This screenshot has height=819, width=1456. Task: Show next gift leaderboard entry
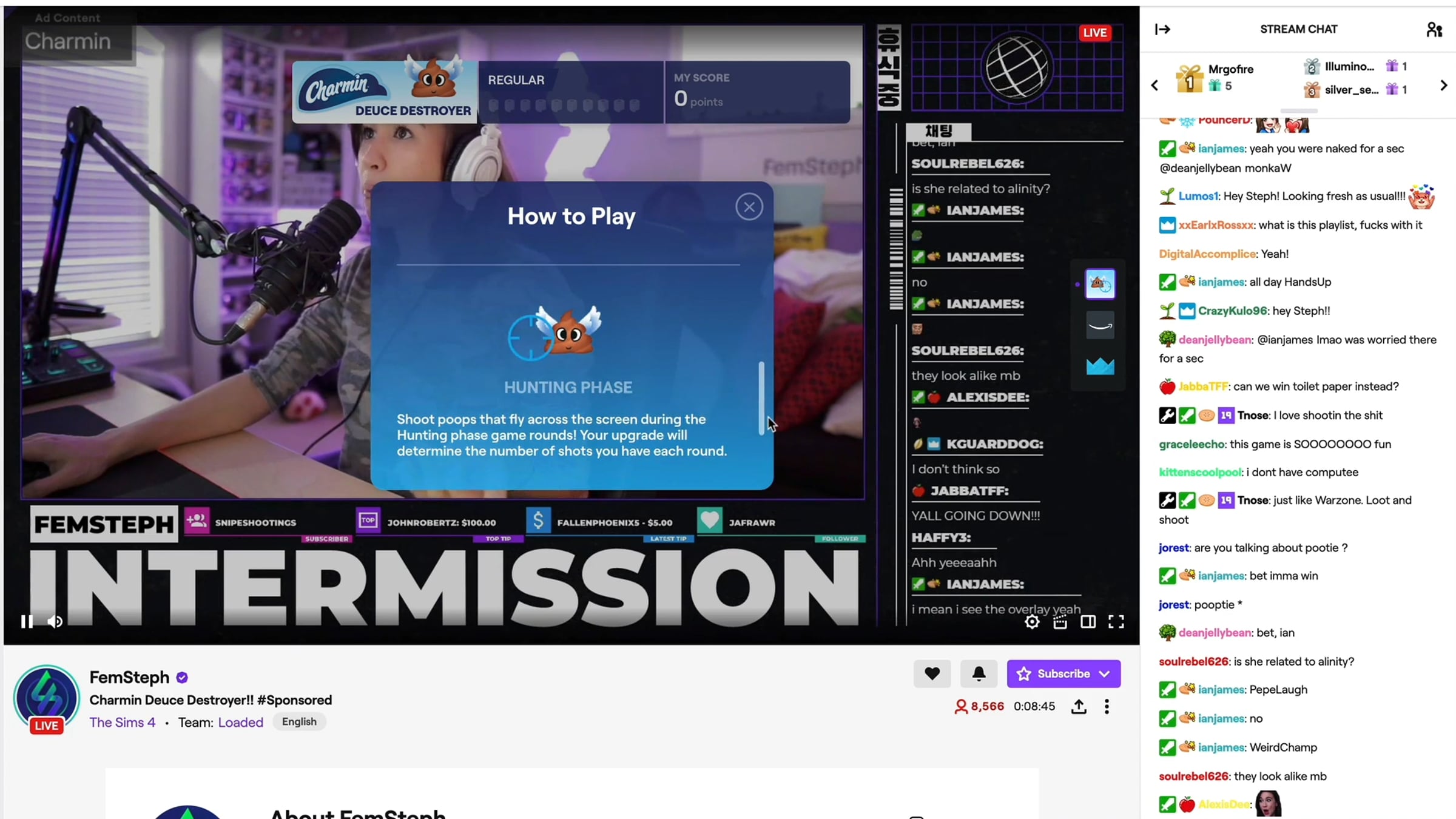pos(1443,86)
